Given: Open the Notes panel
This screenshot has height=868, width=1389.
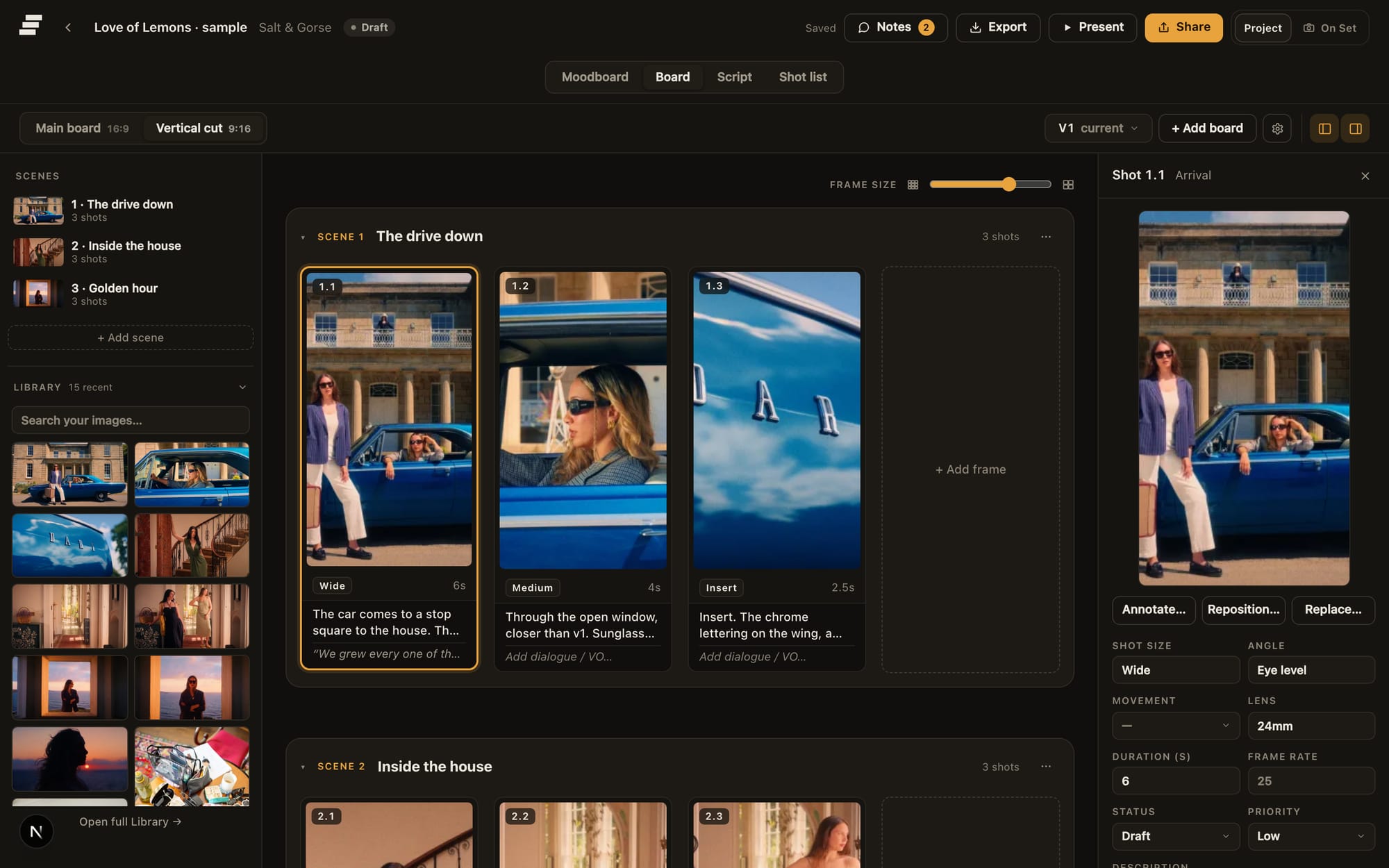Looking at the screenshot, I should [896, 28].
